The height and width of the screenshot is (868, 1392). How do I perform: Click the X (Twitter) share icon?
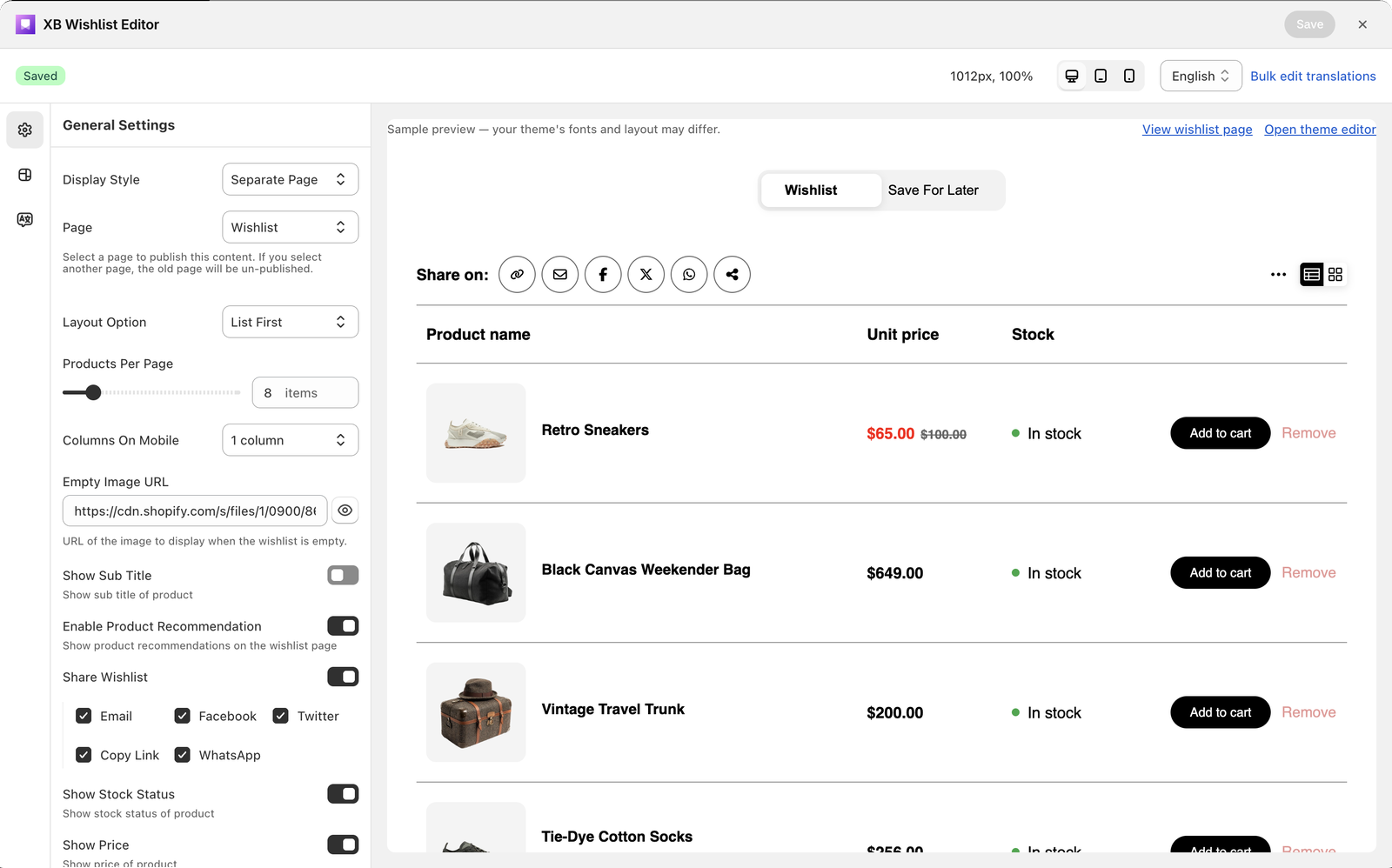[646, 275]
